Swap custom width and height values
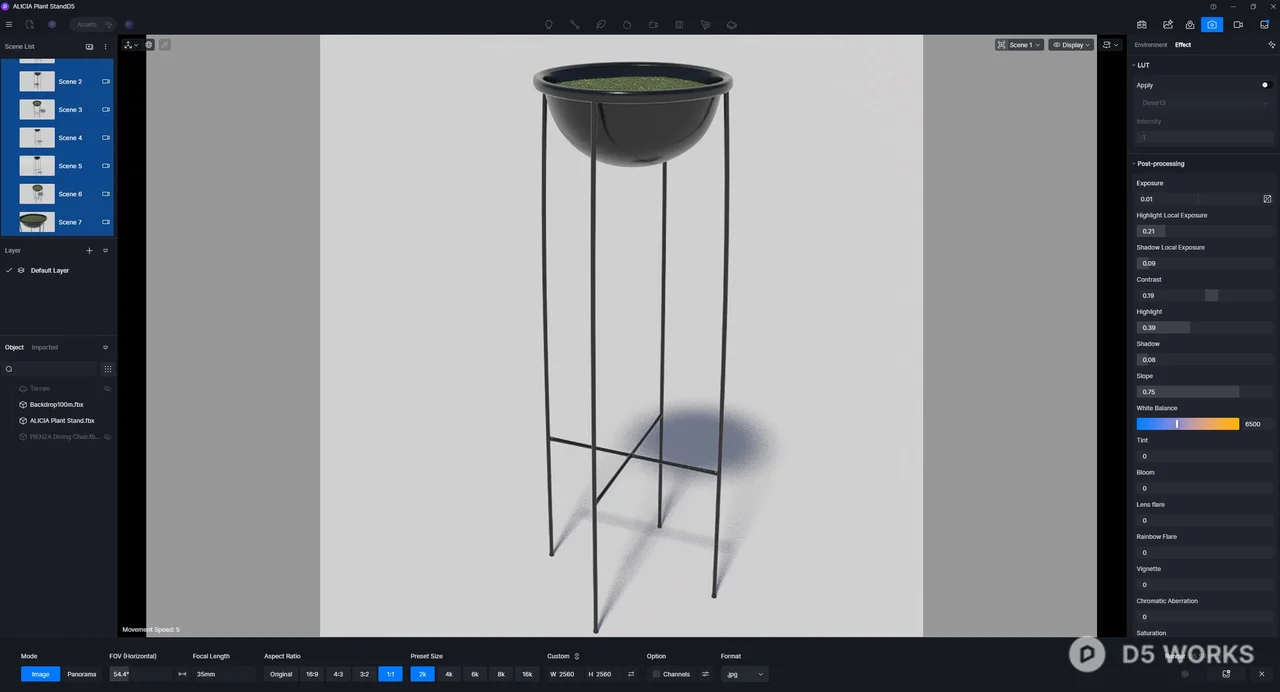The width and height of the screenshot is (1280, 692). click(631, 674)
